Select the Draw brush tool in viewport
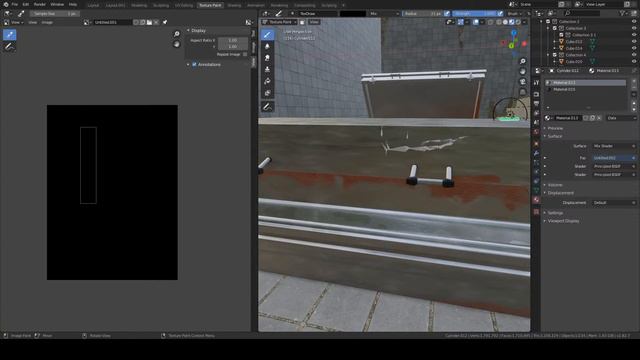This screenshot has height=360, width=640. click(267, 35)
